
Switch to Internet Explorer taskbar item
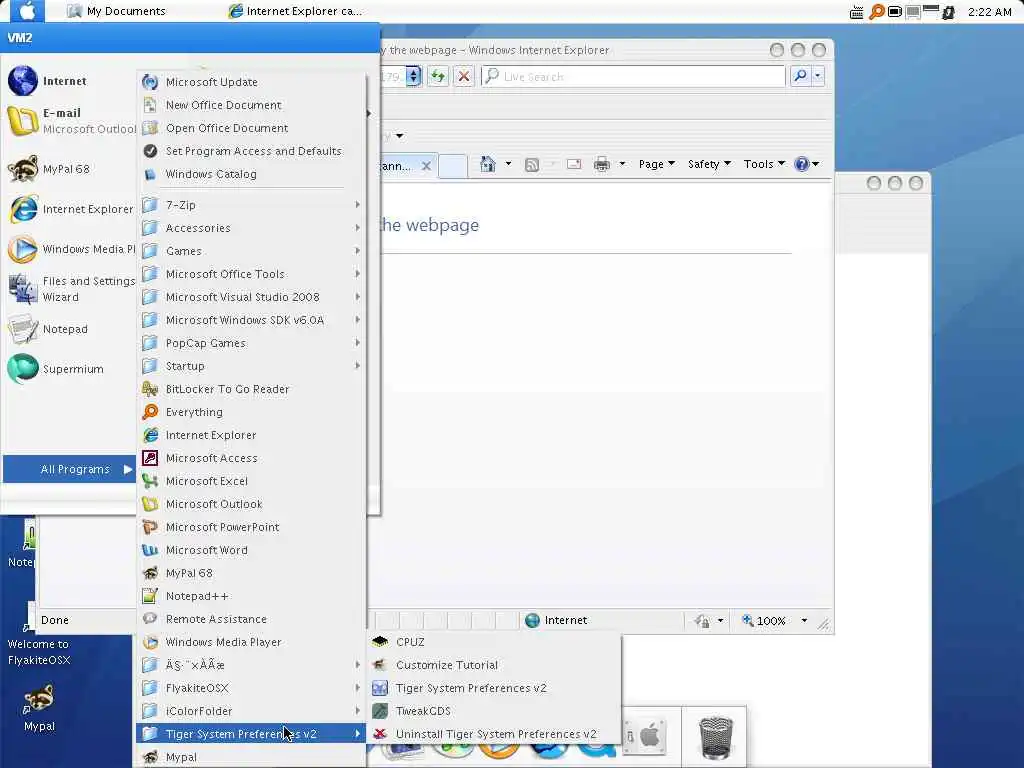point(295,11)
